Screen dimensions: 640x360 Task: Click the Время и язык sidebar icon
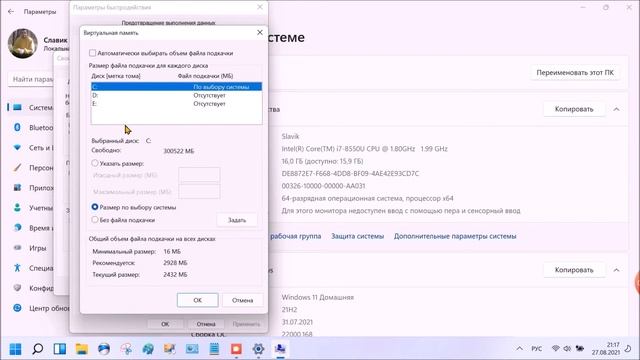coord(17,228)
